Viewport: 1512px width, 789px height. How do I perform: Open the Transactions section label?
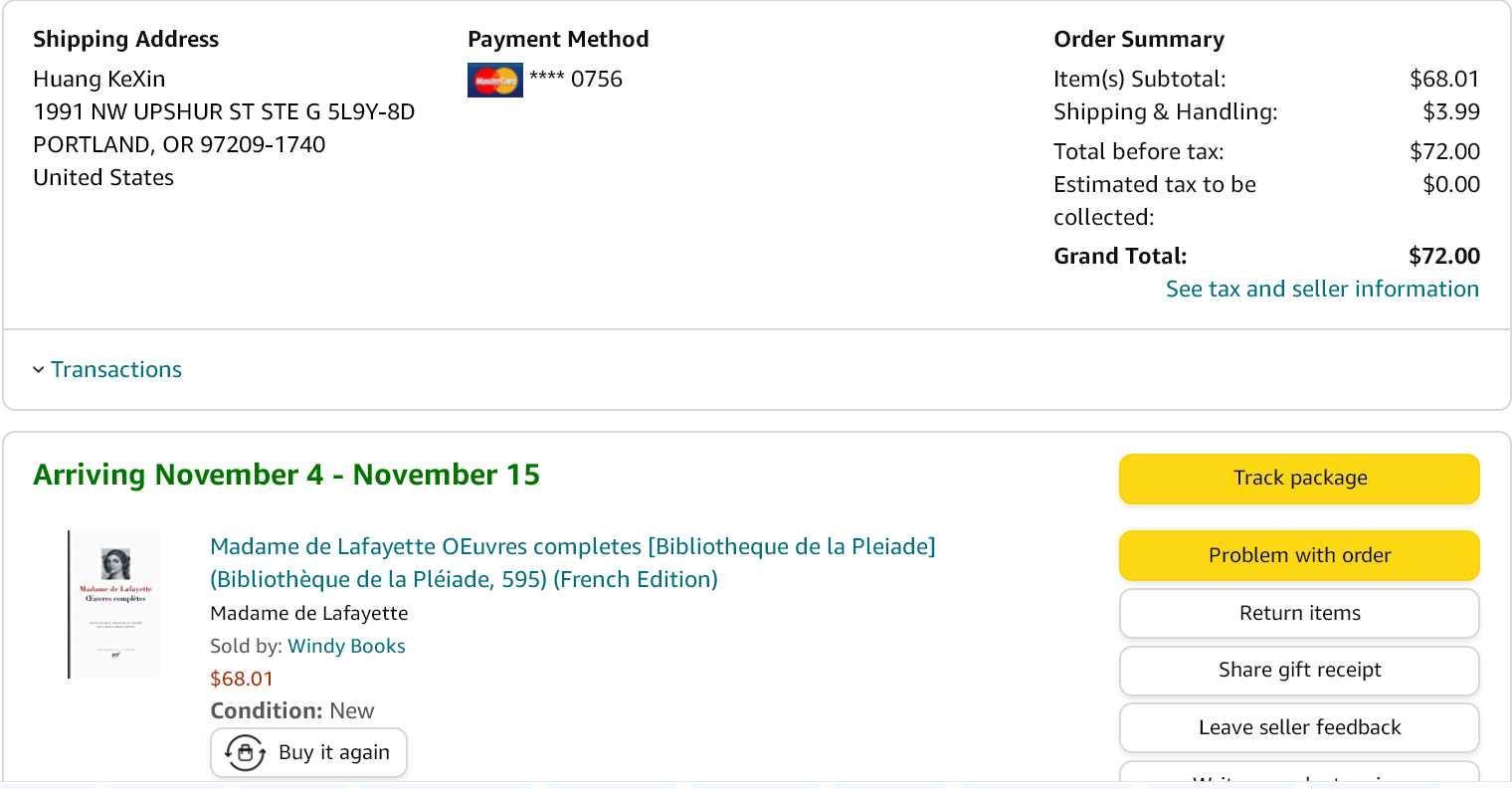tap(116, 370)
